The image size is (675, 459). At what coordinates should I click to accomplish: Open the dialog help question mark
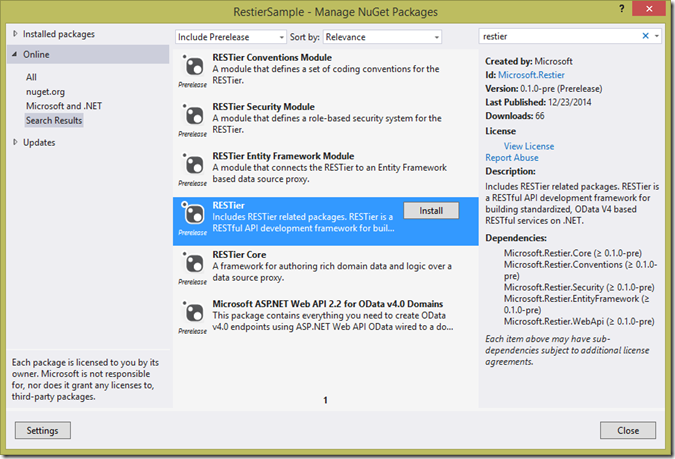click(x=622, y=9)
